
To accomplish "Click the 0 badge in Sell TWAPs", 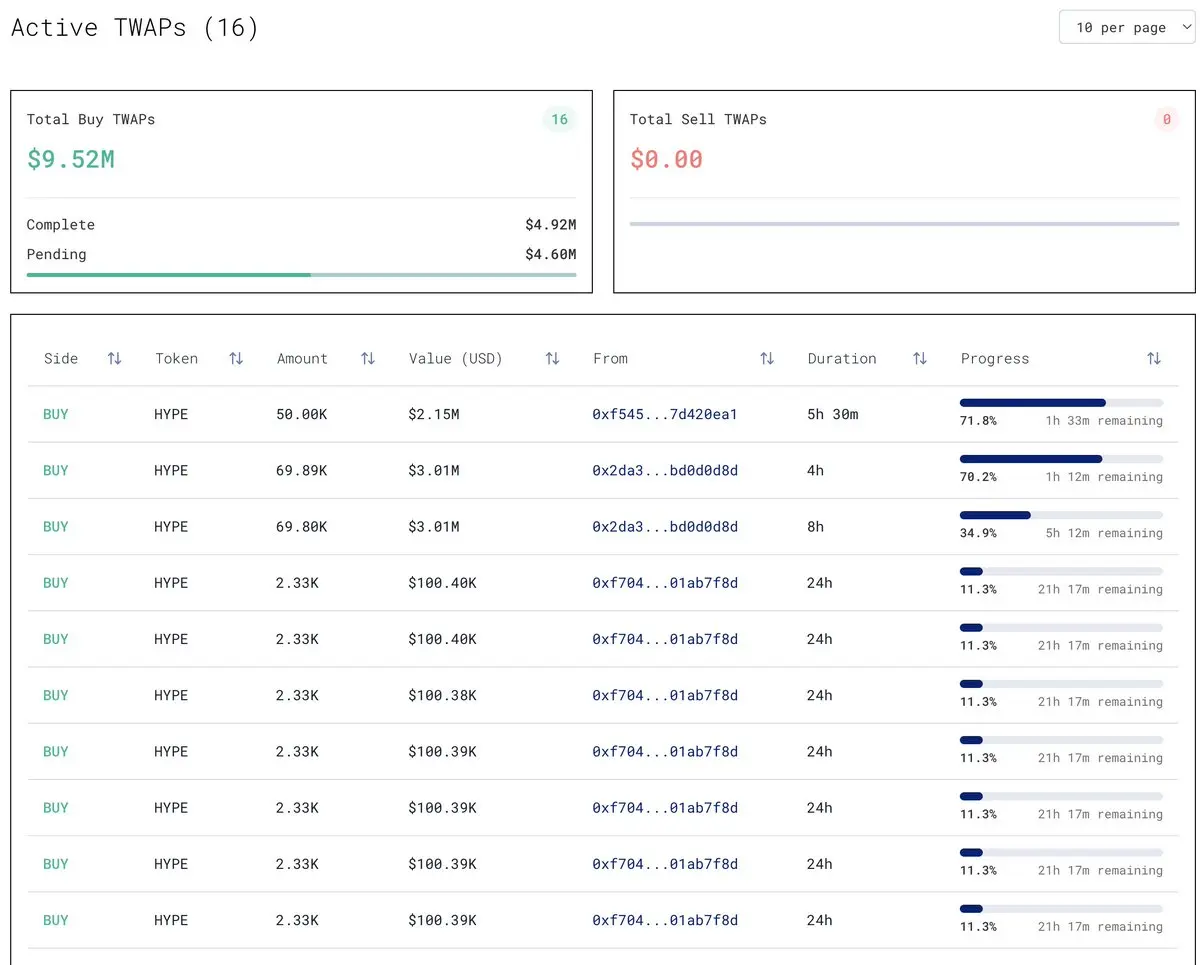I will point(1166,120).
